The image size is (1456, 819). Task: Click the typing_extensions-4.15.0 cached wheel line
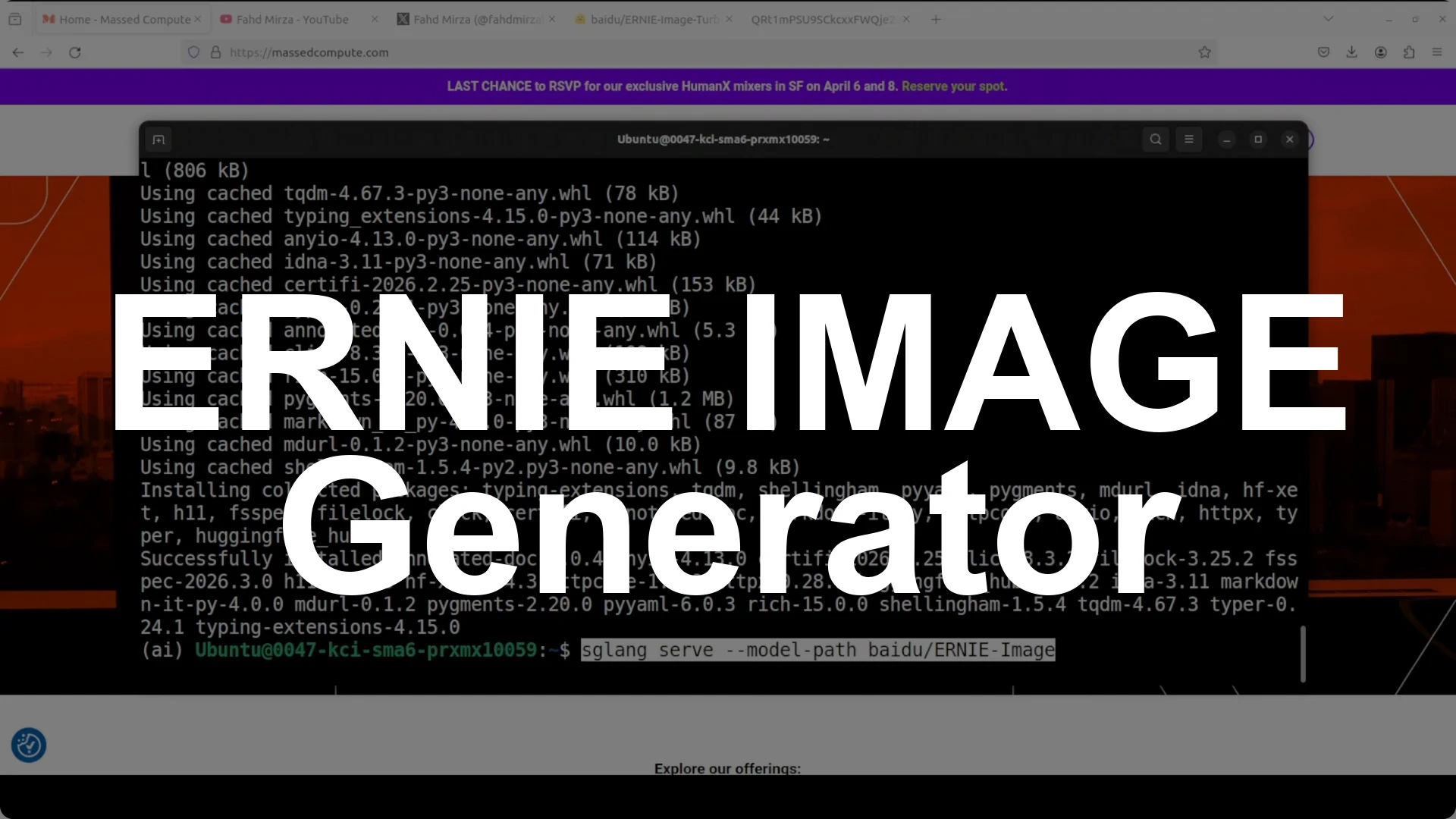(482, 216)
